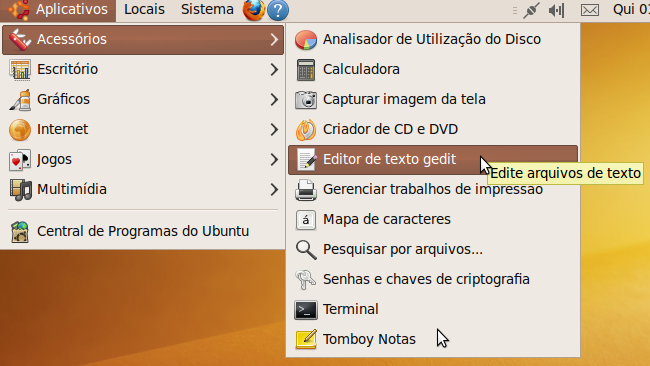Open the mail envelope indicator
Viewport: 650px width, 366px height.
click(x=589, y=10)
